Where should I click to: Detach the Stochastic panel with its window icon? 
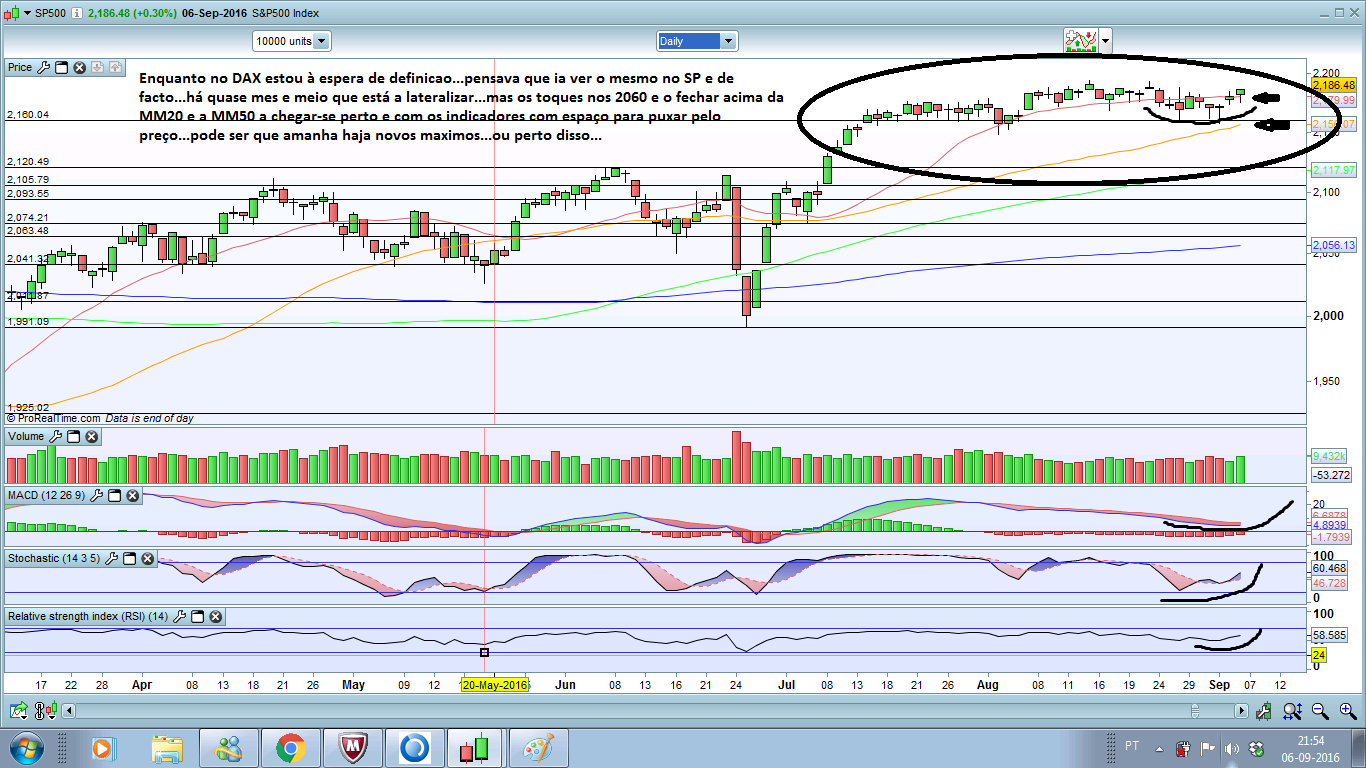(129, 558)
